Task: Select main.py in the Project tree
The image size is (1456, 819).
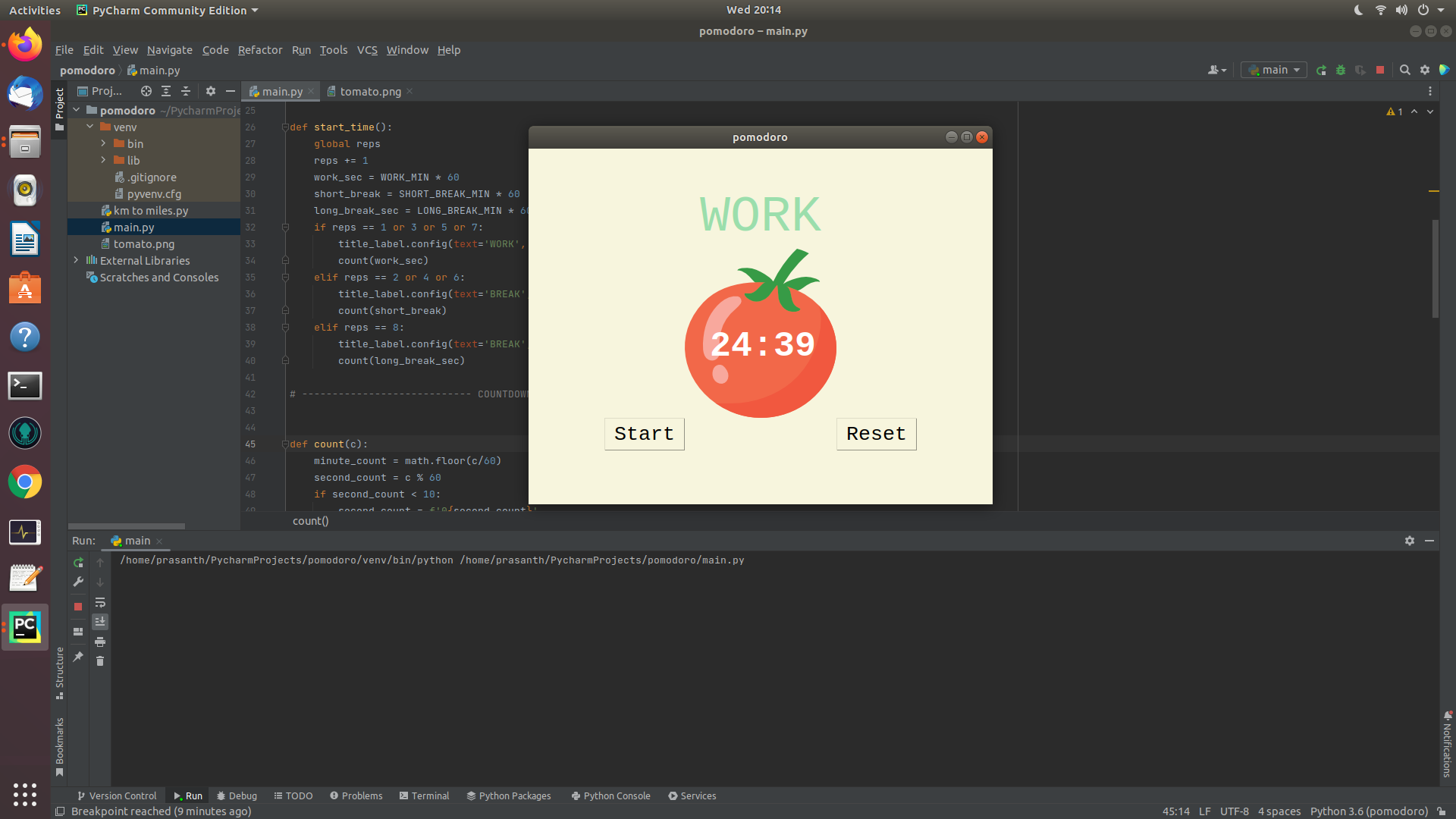Action: pyautogui.click(x=133, y=227)
